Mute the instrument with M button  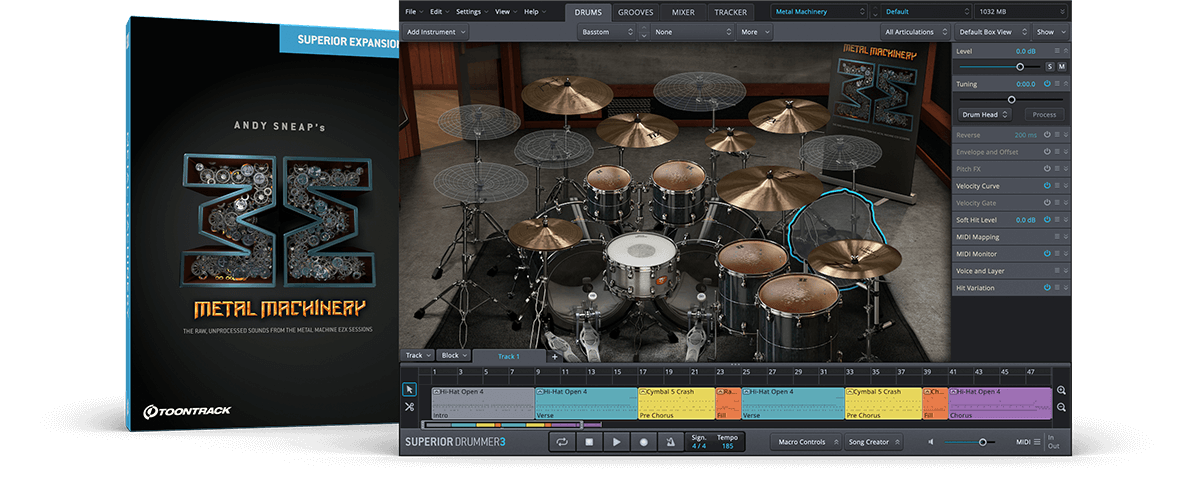pyautogui.click(x=1062, y=66)
